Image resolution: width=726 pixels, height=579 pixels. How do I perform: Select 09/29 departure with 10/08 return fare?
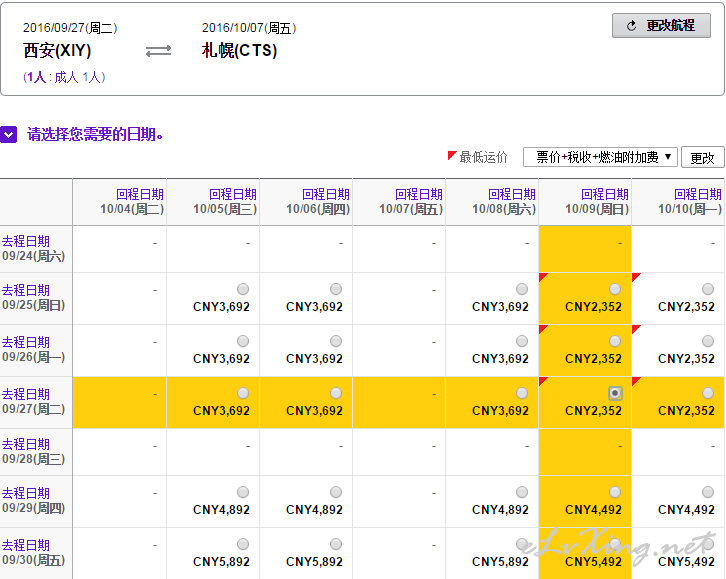pos(522,492)
